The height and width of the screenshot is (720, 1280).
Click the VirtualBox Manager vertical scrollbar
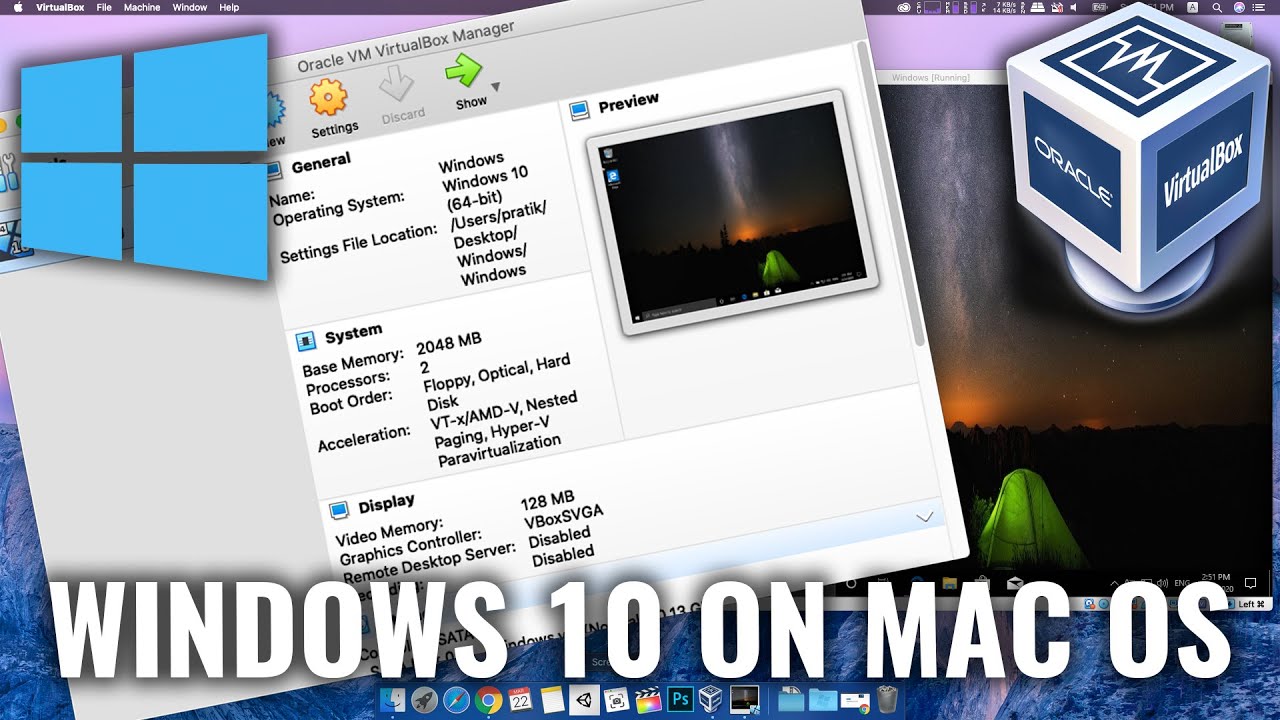(x=893, y=195)
